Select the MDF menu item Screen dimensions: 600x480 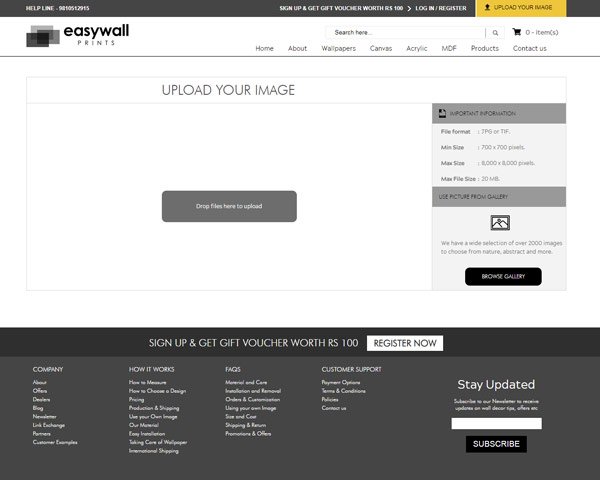(449, 48)
